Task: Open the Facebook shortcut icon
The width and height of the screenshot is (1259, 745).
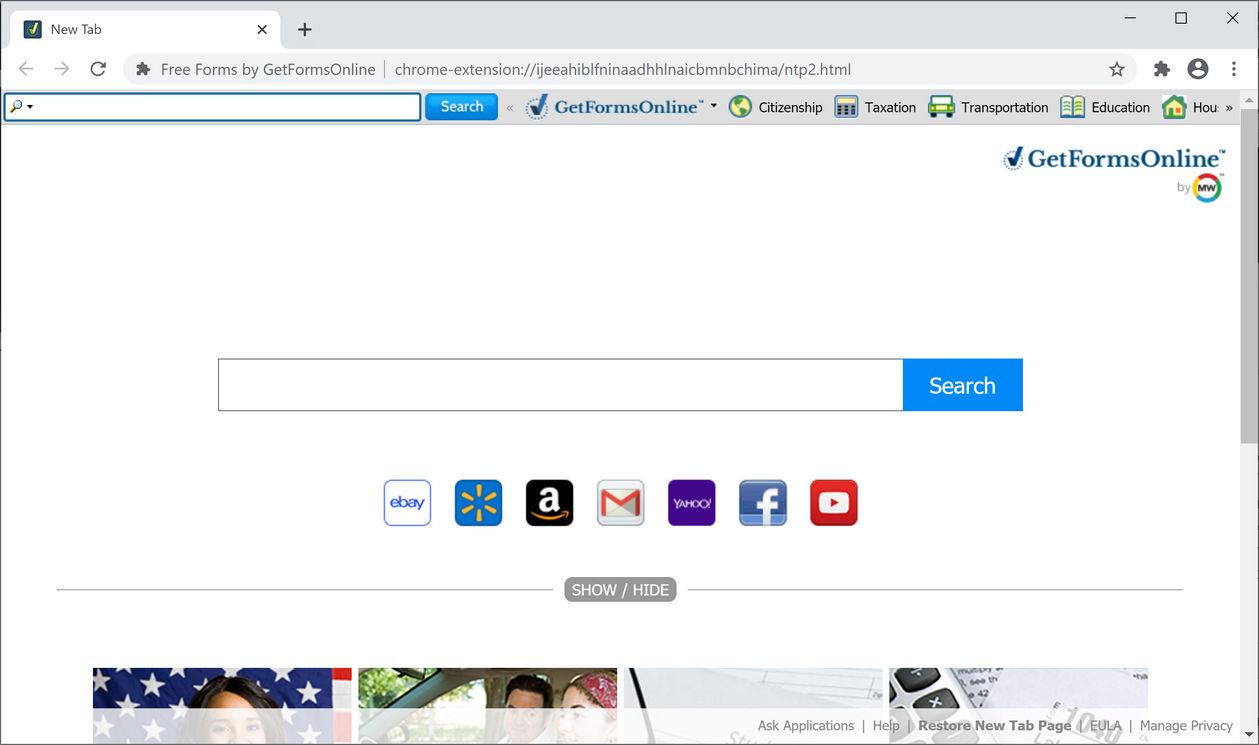Action: coord(762,503)
